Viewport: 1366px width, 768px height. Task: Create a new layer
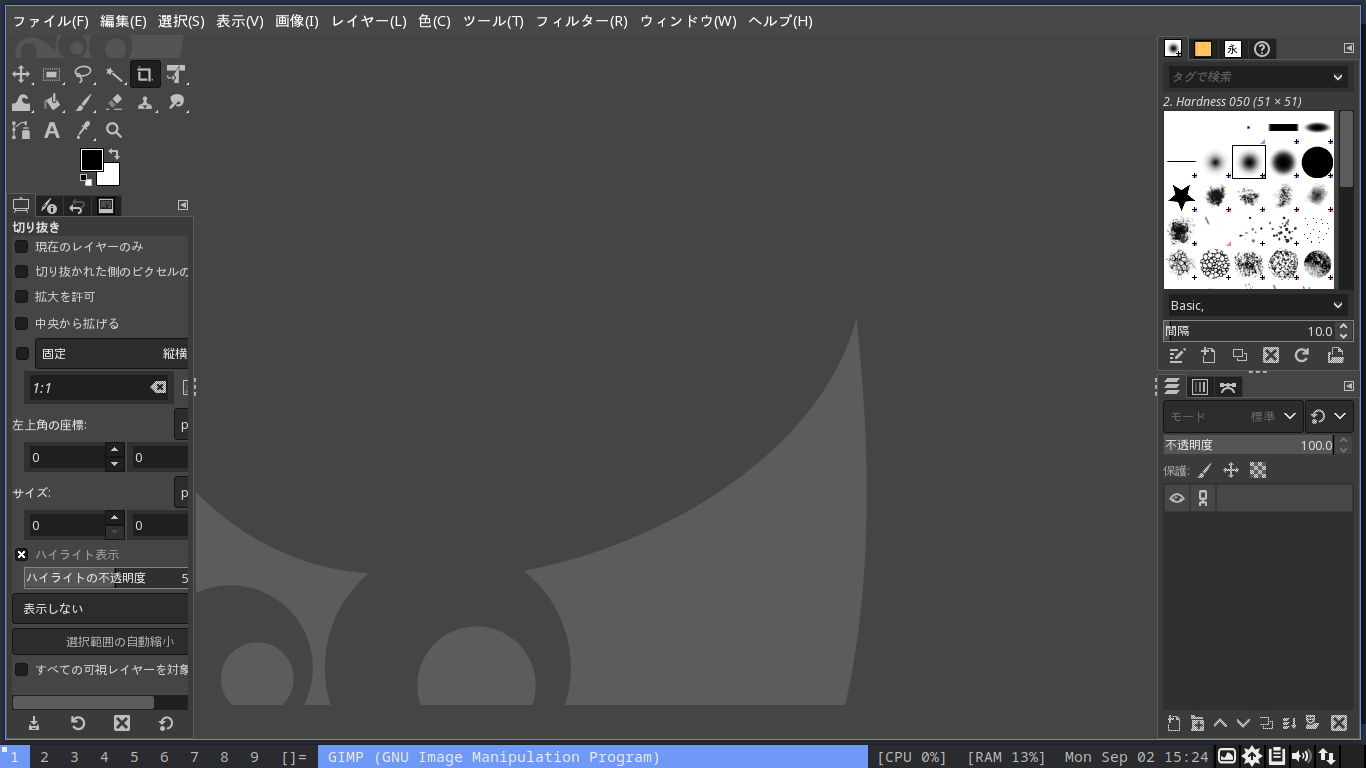point(1174,723)
